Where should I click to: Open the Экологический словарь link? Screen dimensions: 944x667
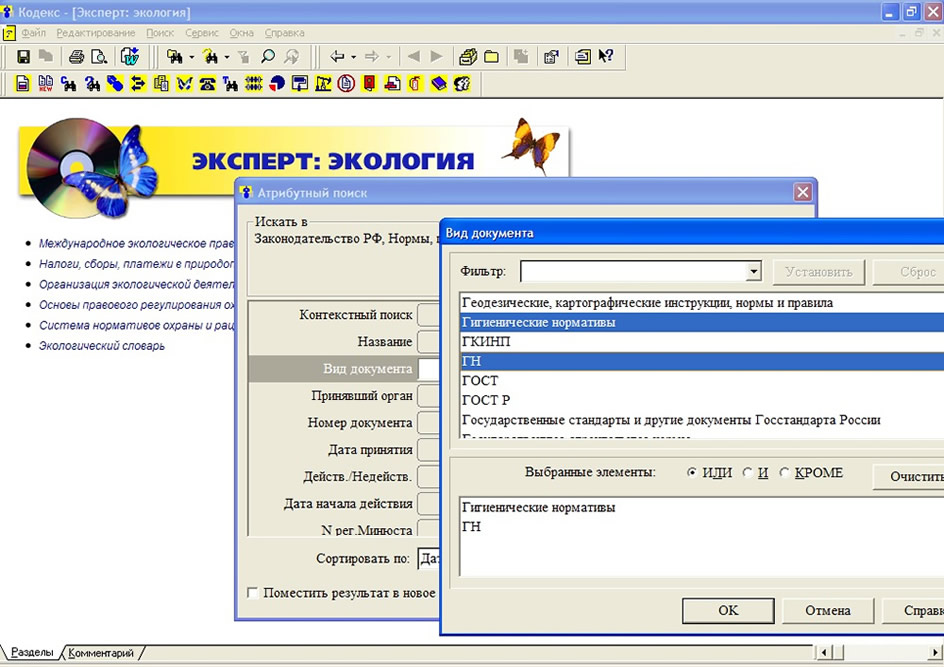[x=102, y=346]
